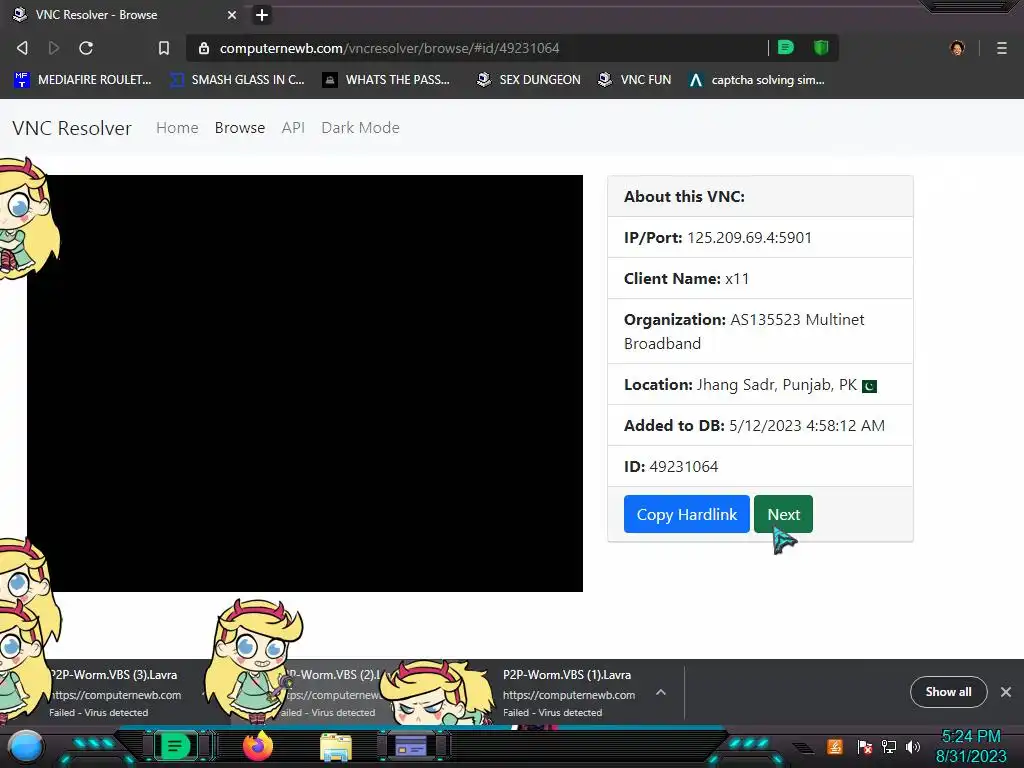Close the downloads bar
1024x768 pixels.
[x=1006, y=692]
